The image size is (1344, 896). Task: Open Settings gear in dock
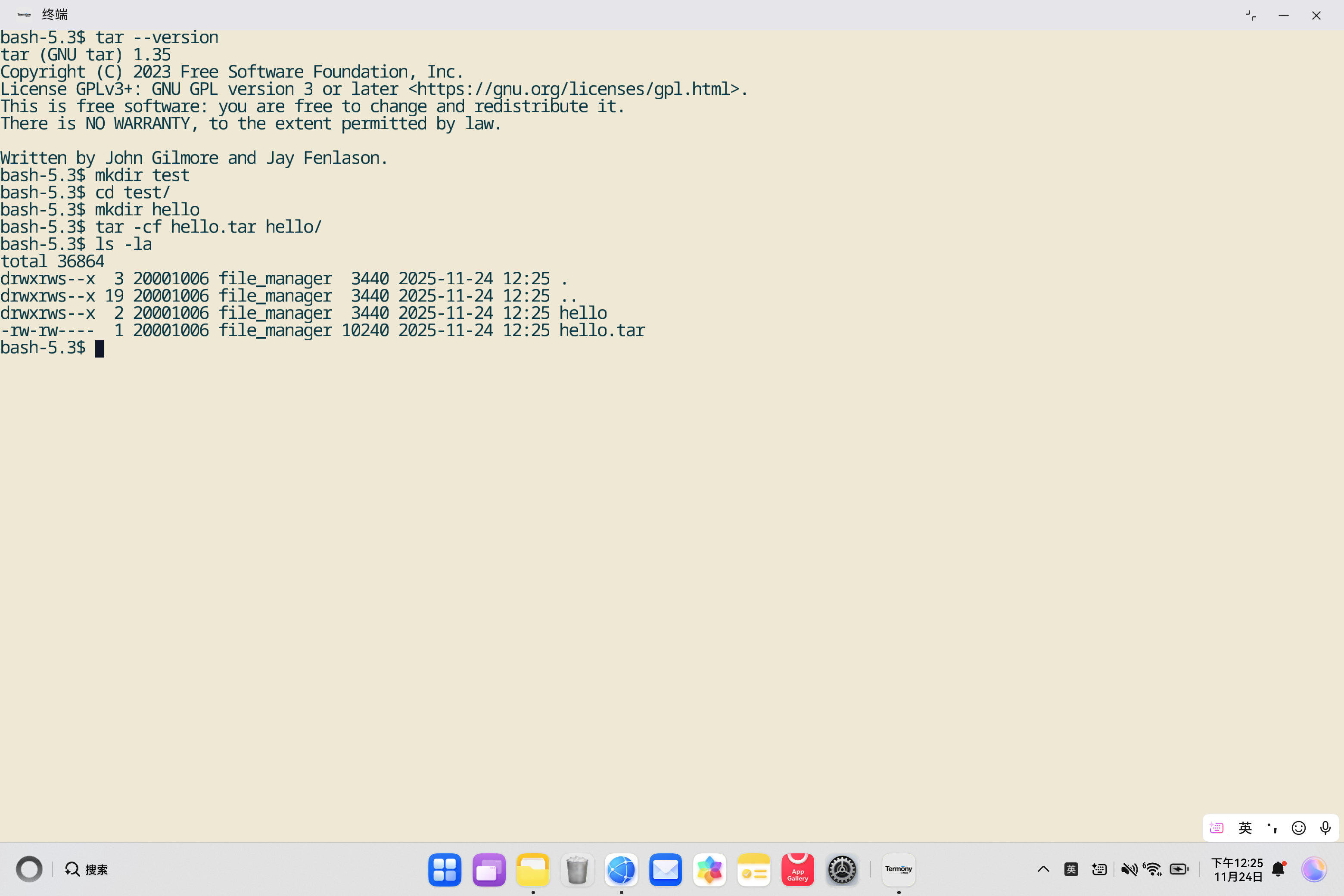842,869
